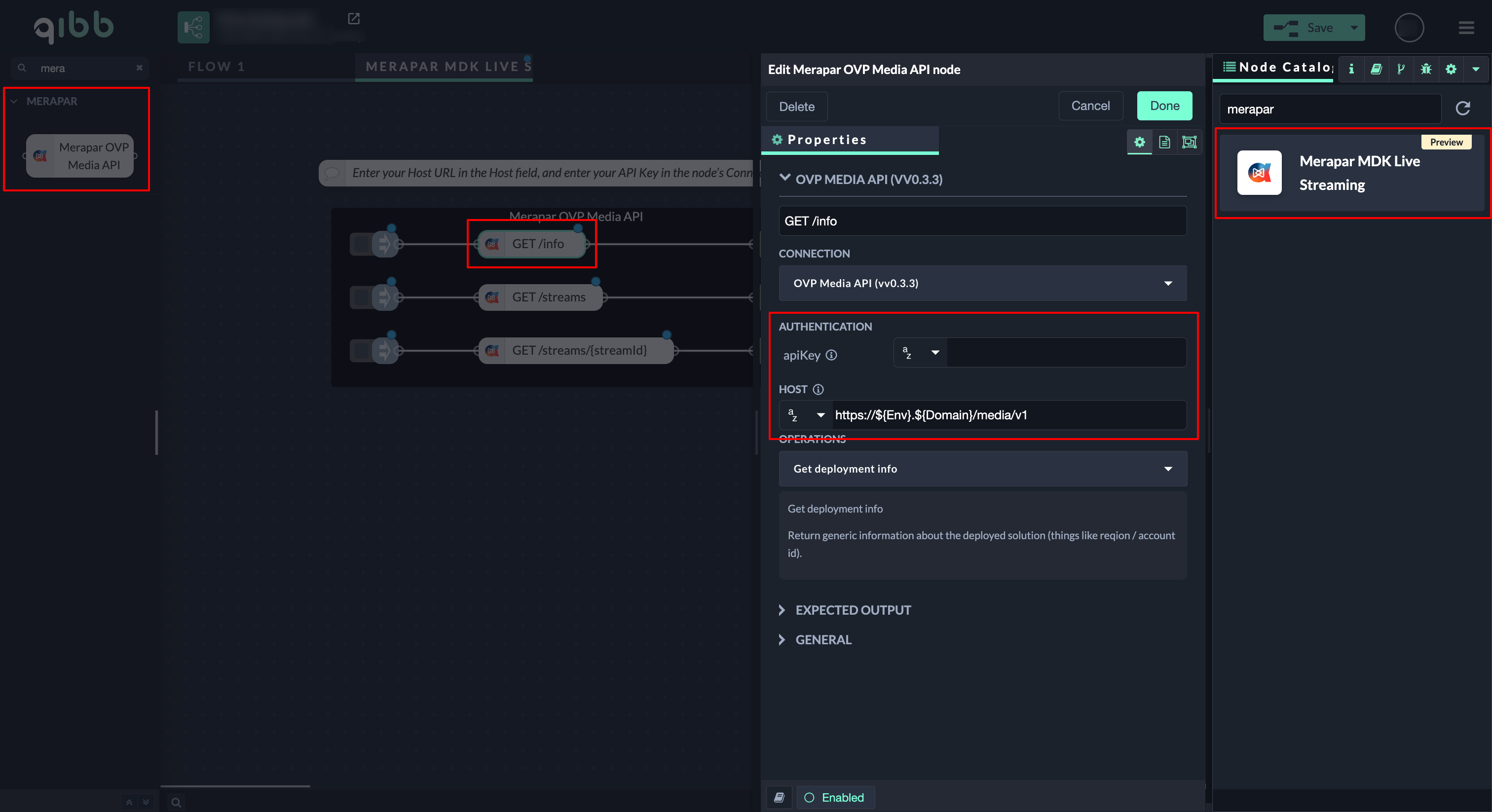Click the apiKey value input field
The width and height of the screenshot is (1492, 812).
click(x=1066, y=353)
